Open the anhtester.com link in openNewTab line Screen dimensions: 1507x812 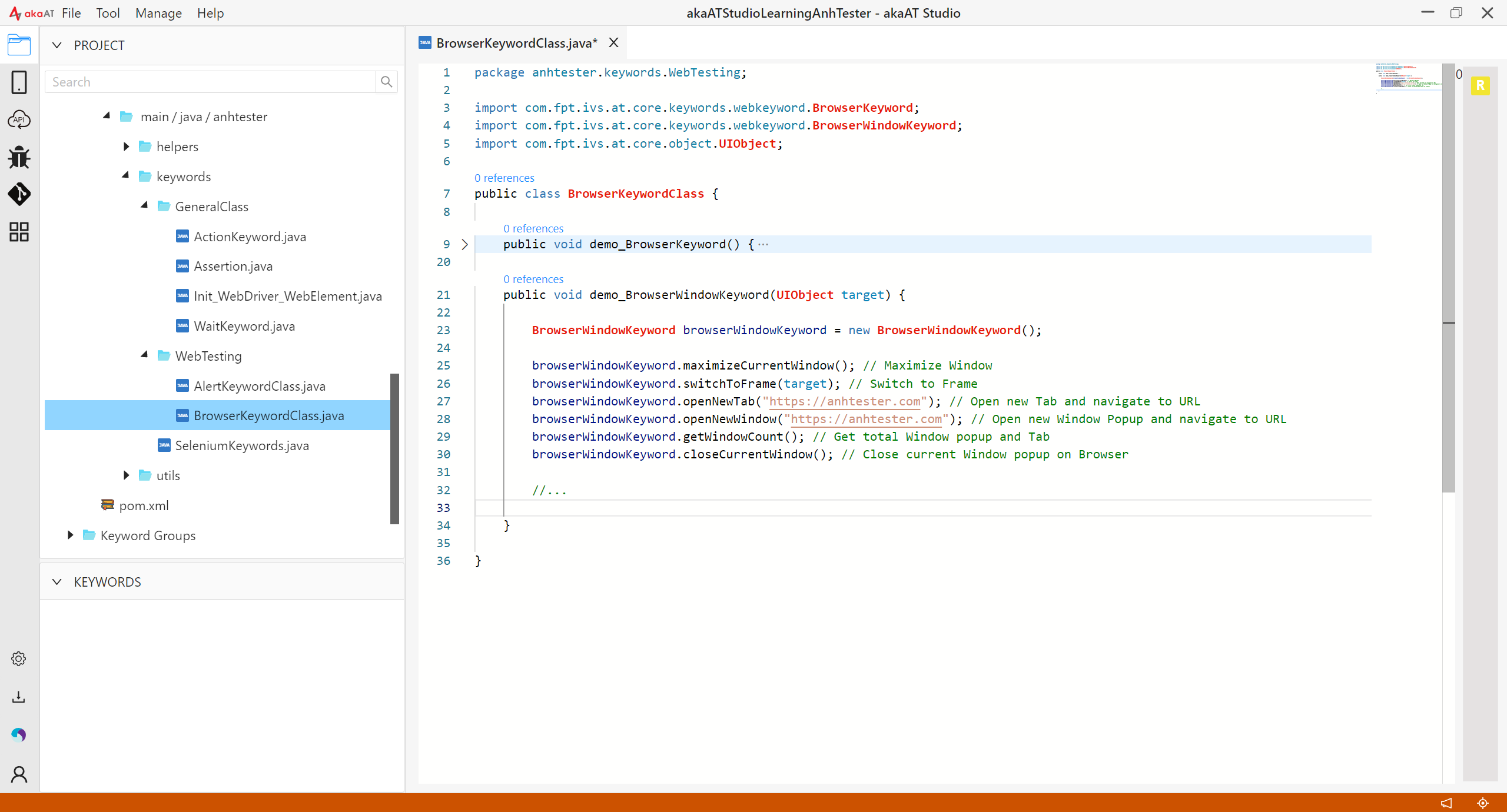click(x=845, y=401)
